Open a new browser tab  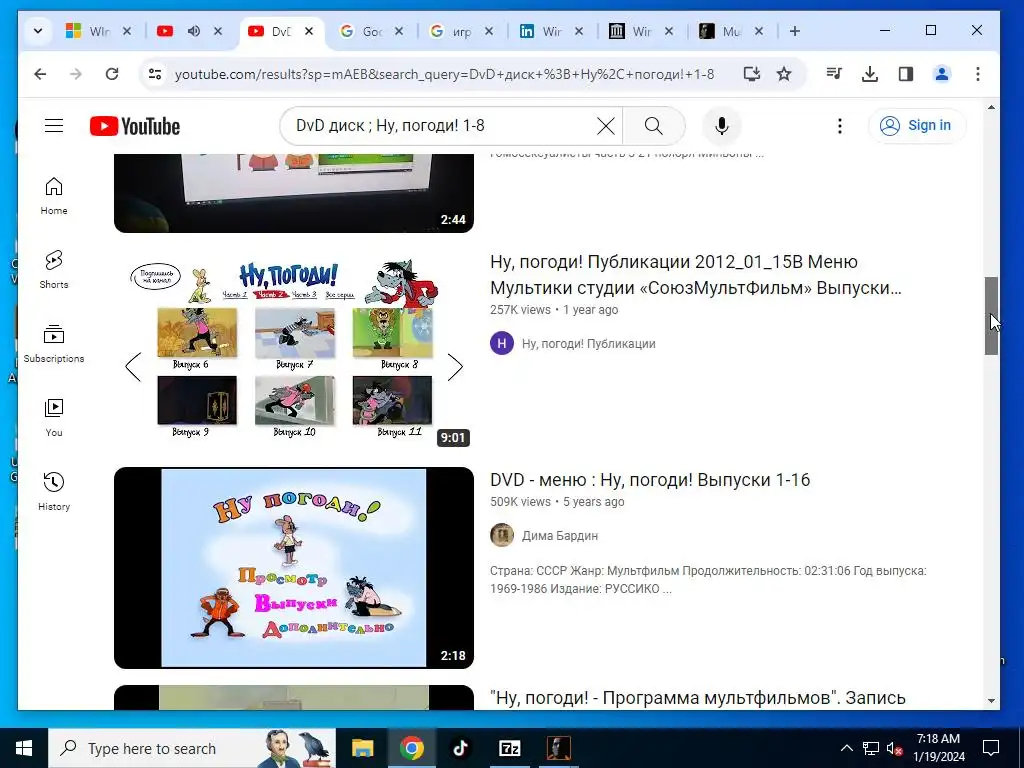point(795,31)
